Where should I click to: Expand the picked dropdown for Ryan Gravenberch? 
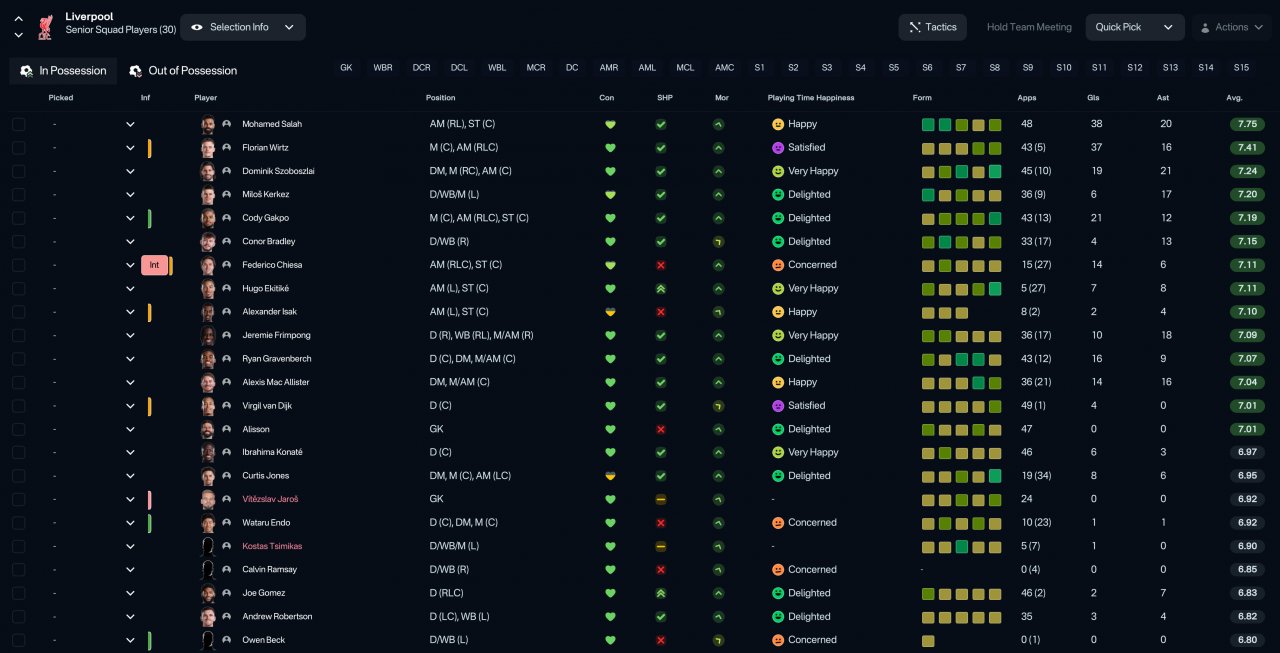tap(130, 359)
